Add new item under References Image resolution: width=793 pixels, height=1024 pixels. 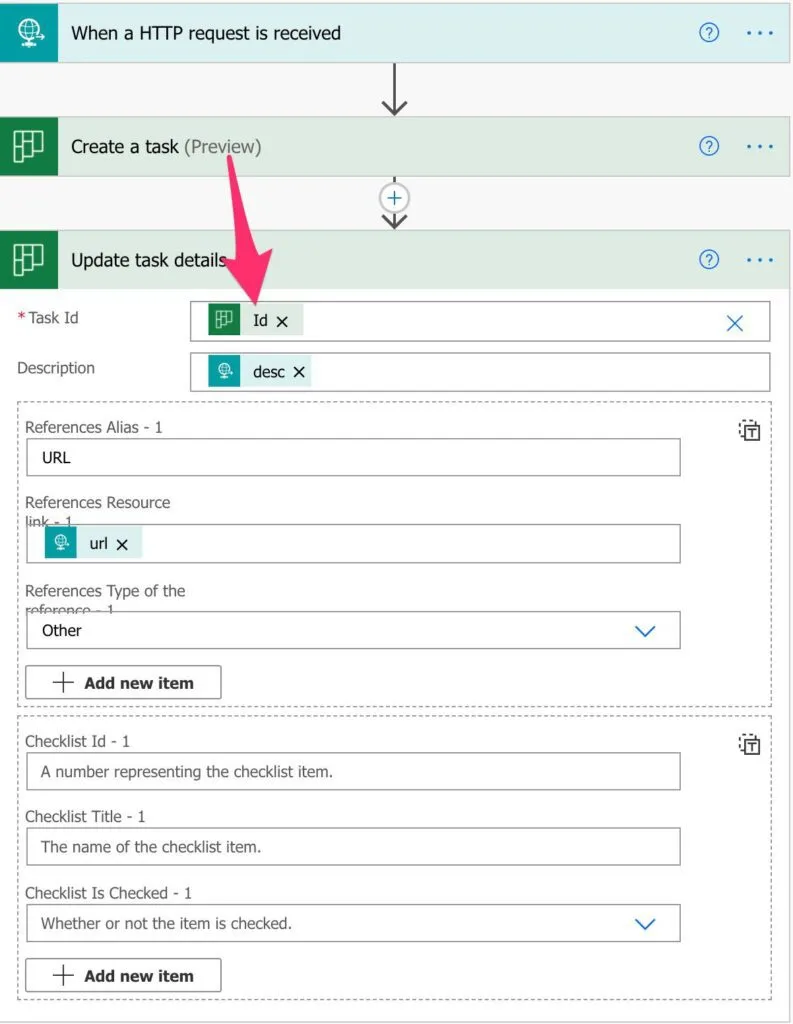point(123,683)
